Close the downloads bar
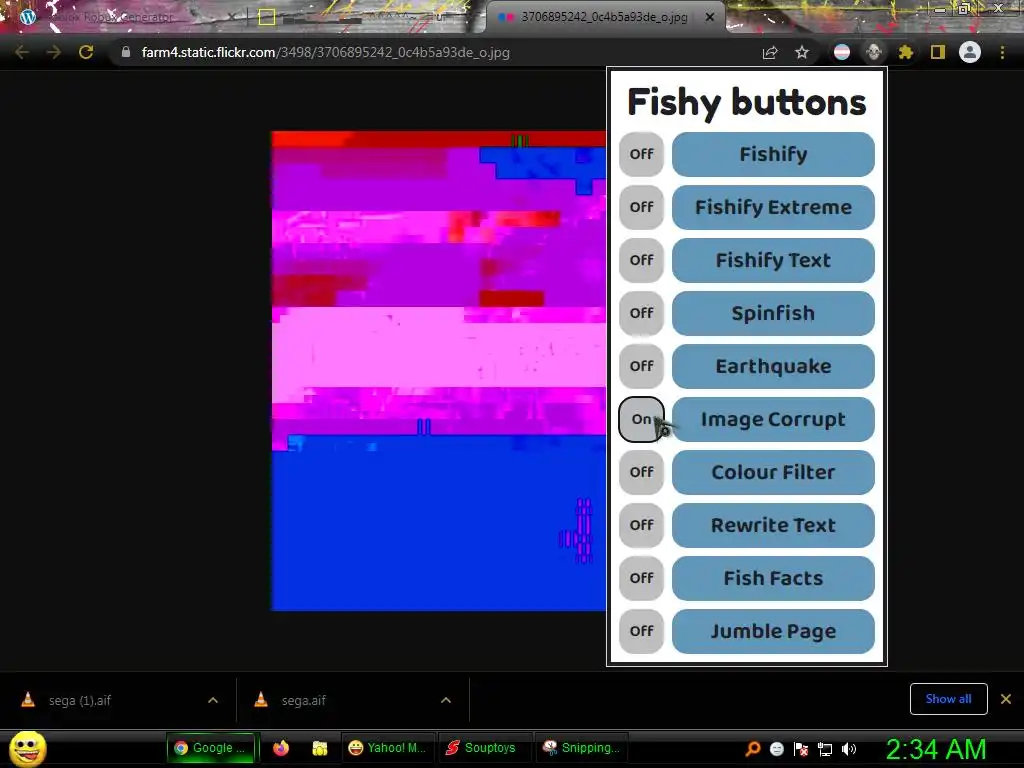The width and height of the screenshot is (1024, 768). (1006, 699)
